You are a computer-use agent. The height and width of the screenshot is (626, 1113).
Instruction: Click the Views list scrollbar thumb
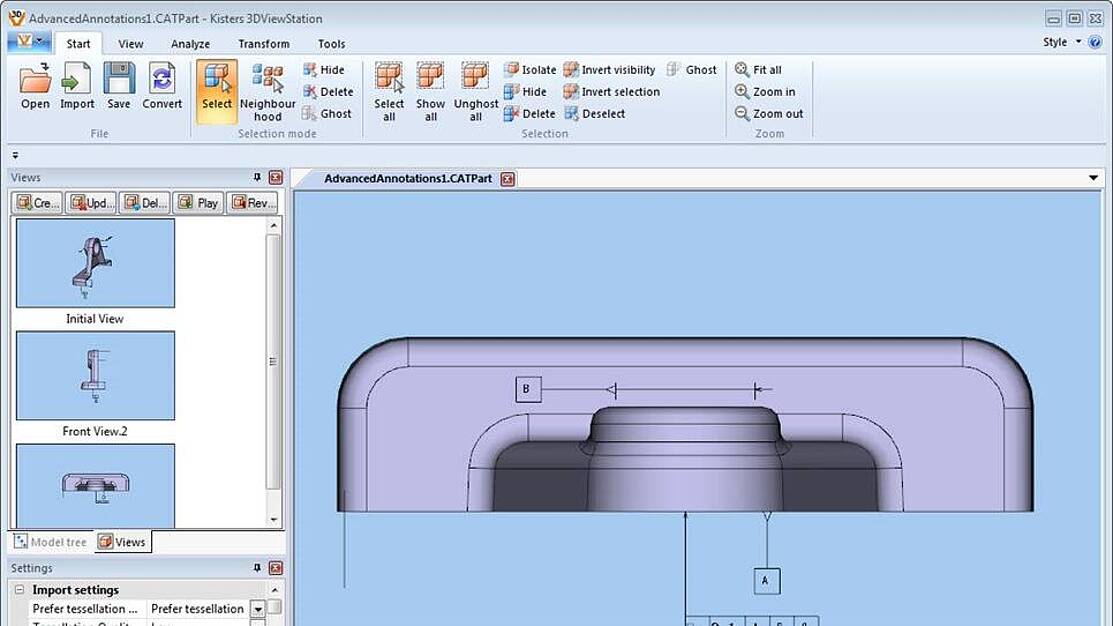(x=273, y=361)
